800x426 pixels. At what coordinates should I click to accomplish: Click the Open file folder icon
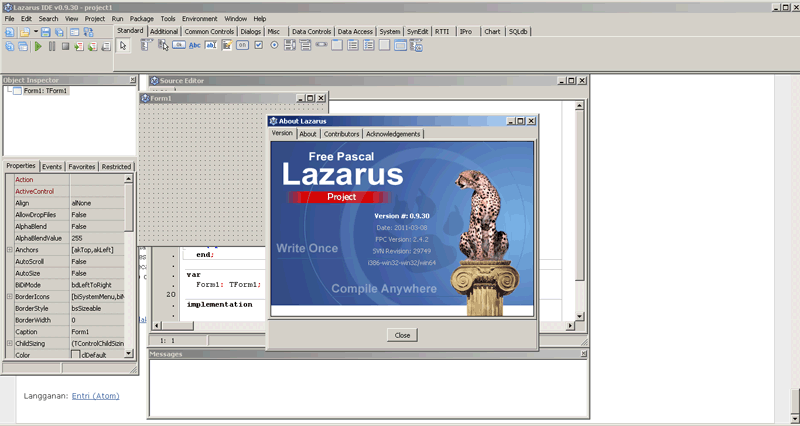pyautogui.click(x=24, y=32)
